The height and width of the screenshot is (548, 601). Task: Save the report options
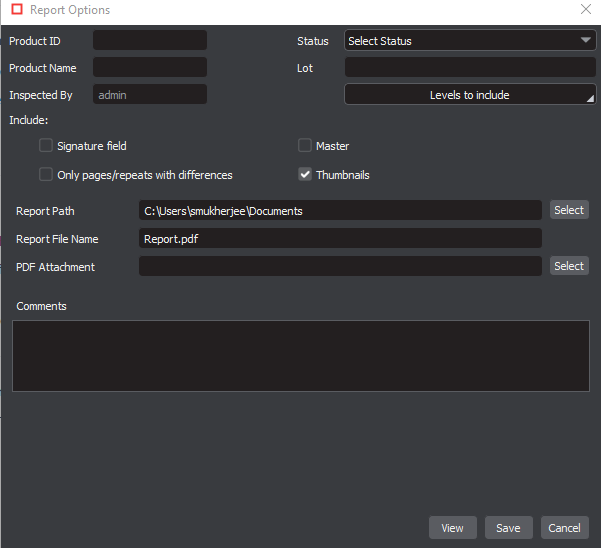[x=508, y=528]
